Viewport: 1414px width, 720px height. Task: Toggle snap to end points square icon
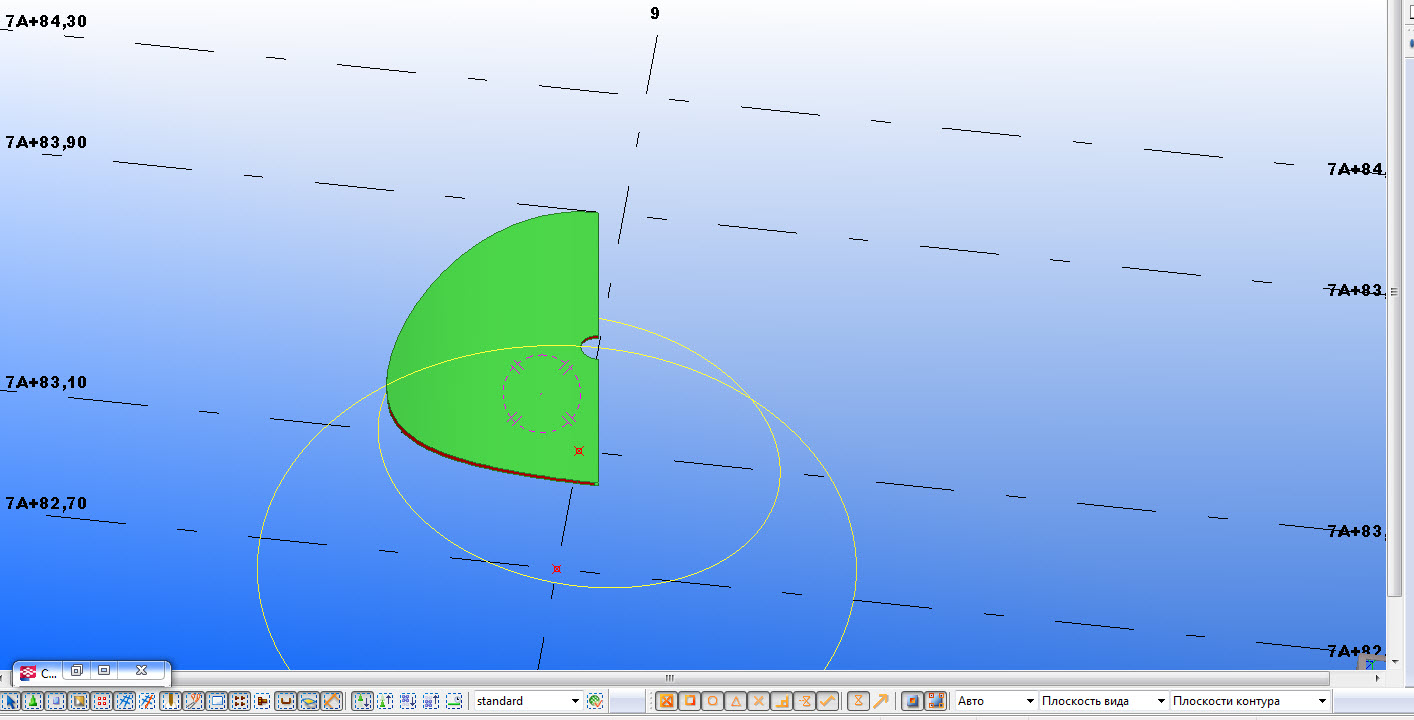click(x=689, y=701)
